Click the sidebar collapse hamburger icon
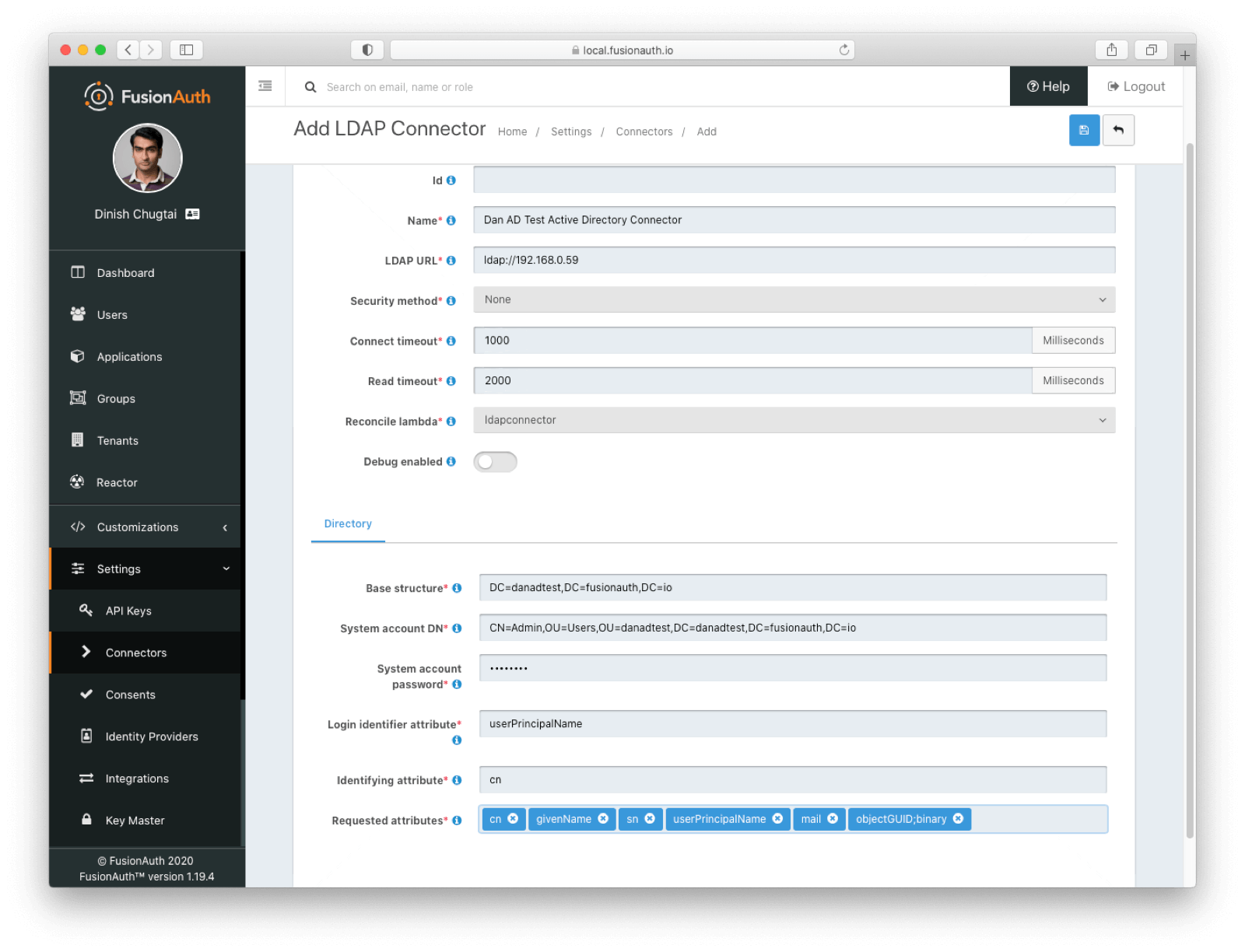Screen dimensions: 1245x952 click(265, 86)
